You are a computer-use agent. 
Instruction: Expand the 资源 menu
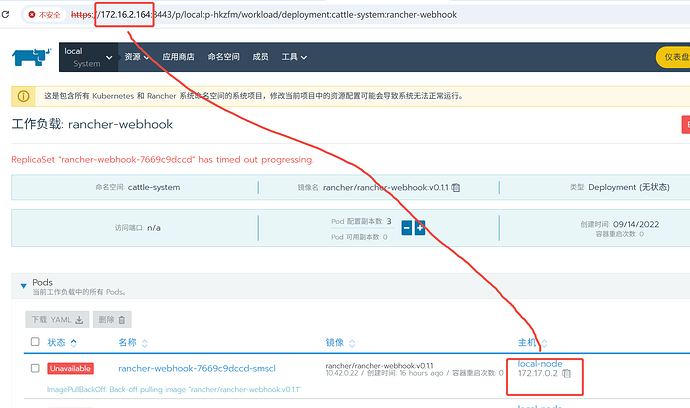coord(137,57)
